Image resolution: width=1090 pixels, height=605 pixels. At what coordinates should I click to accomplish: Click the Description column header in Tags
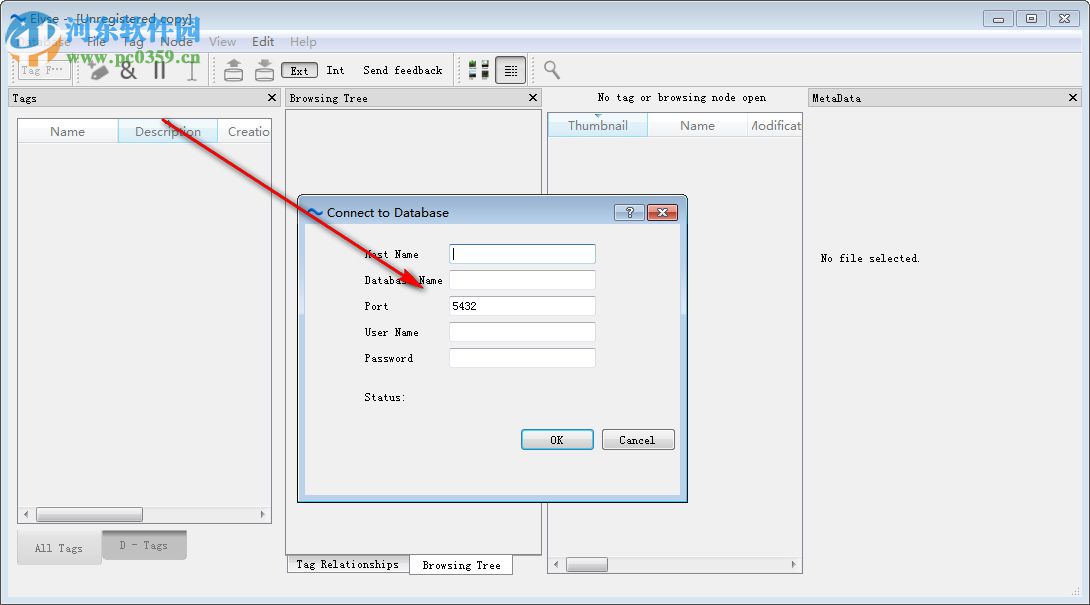click(x=168, y=131)
